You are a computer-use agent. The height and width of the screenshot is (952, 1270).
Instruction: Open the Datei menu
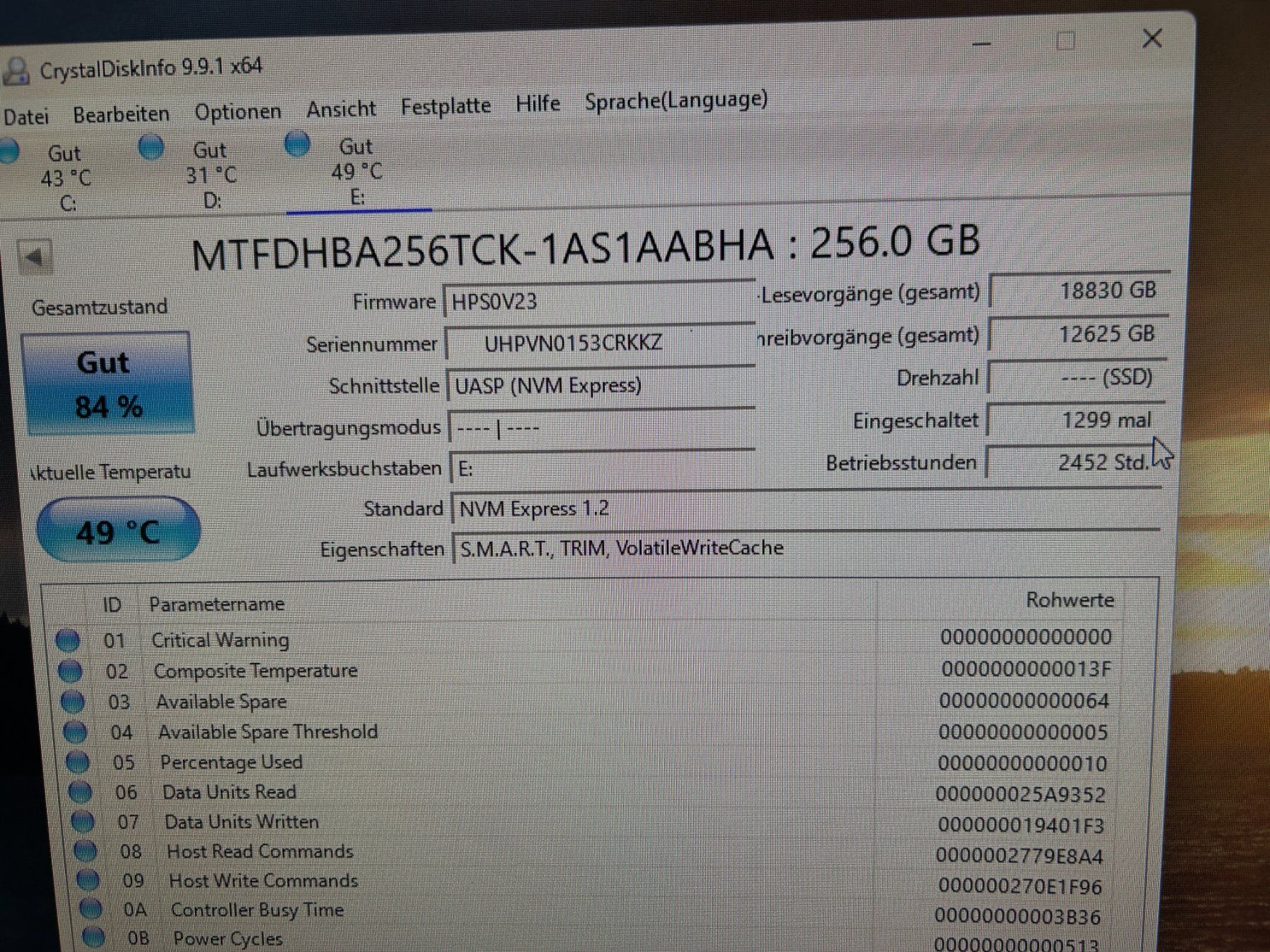click(26, 116)
